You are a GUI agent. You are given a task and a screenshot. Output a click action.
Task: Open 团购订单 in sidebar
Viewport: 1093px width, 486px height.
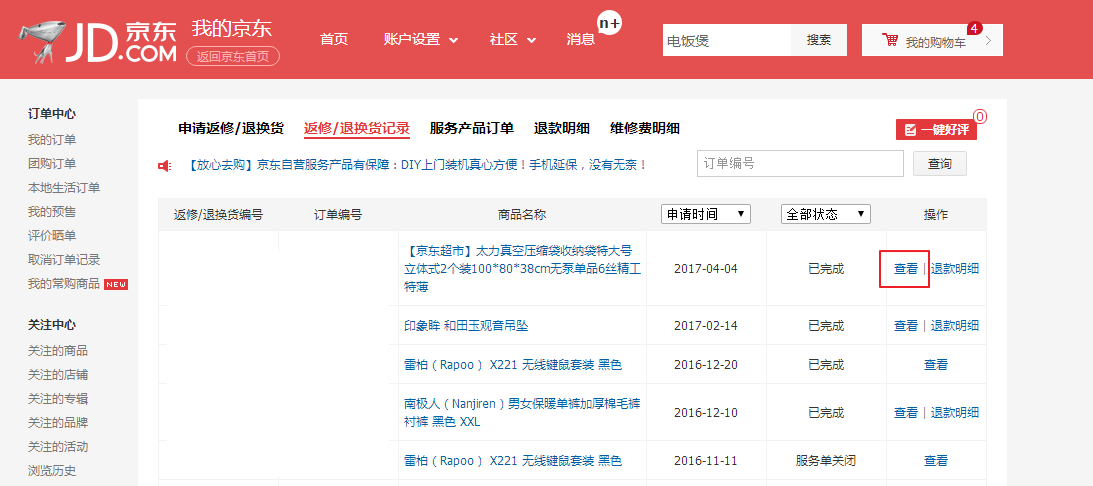tap(52, 164)
